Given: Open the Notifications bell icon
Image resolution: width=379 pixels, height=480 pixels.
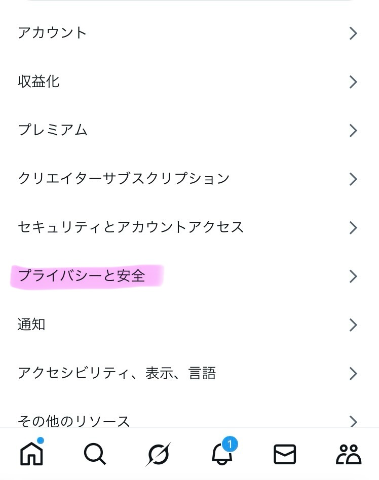Looking at the screenshot, I should coord(222,453).
